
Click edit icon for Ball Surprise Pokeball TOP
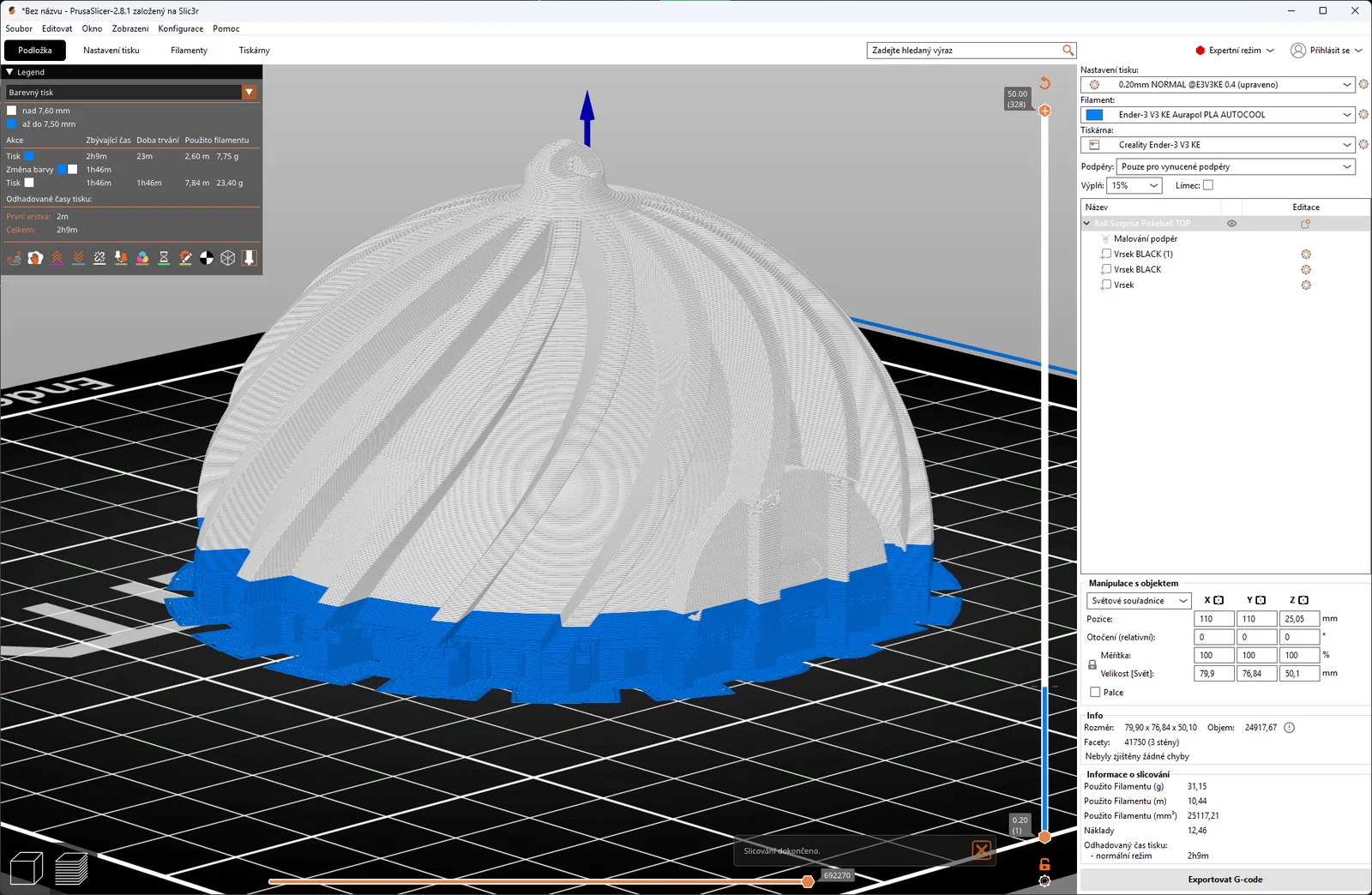point(1306,224)
